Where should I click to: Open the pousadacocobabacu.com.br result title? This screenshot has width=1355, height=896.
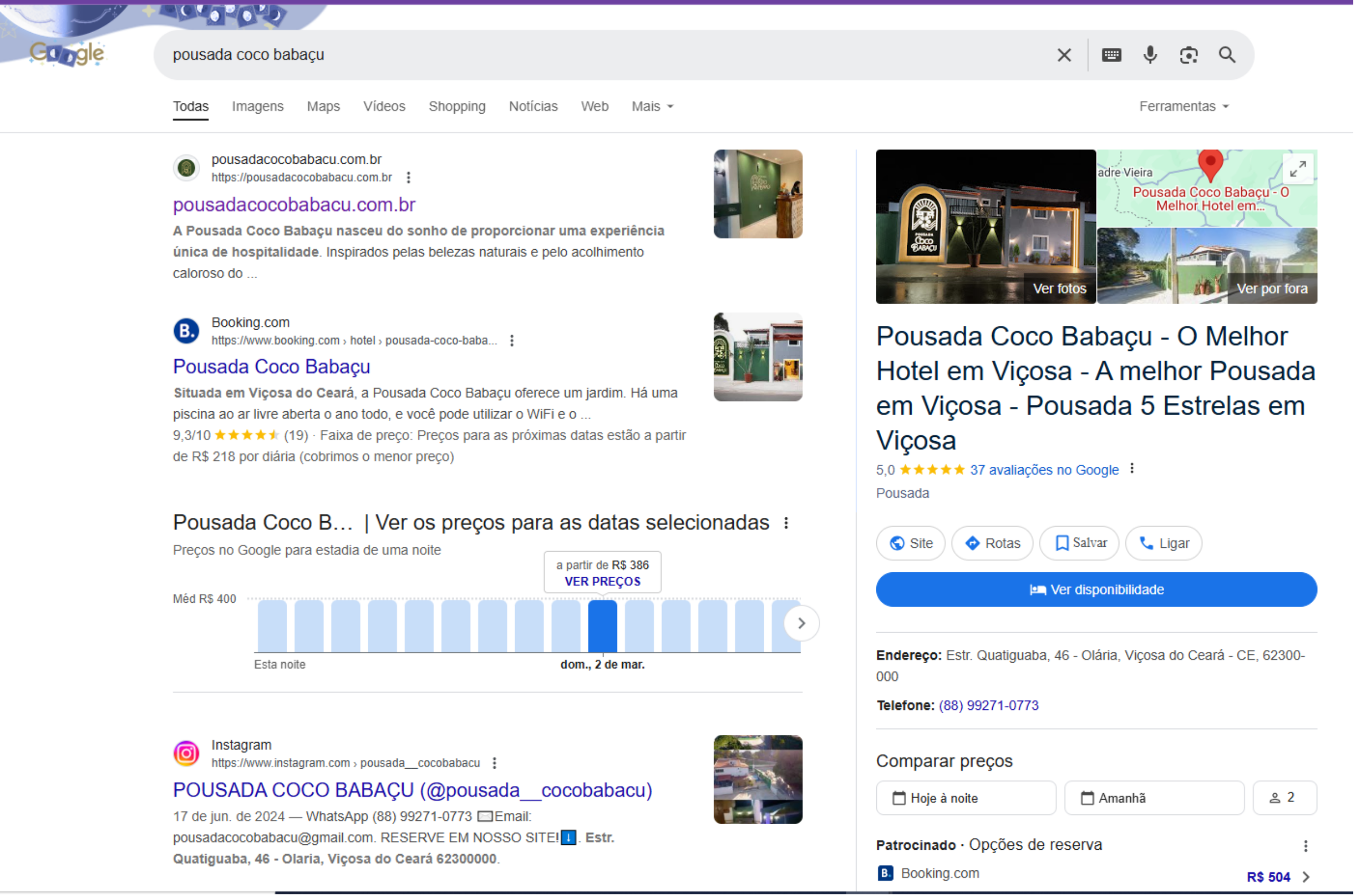tap(294, 205)
